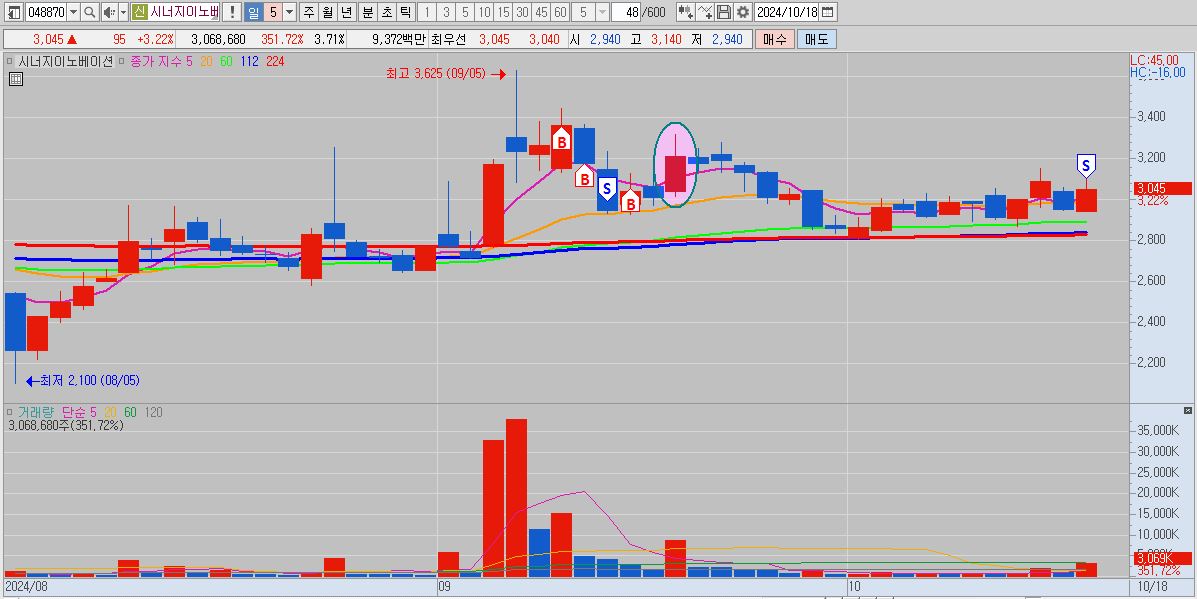Click the speaker sound alert icon
This screenshot has height=599, width=1197.
point(109,12)
